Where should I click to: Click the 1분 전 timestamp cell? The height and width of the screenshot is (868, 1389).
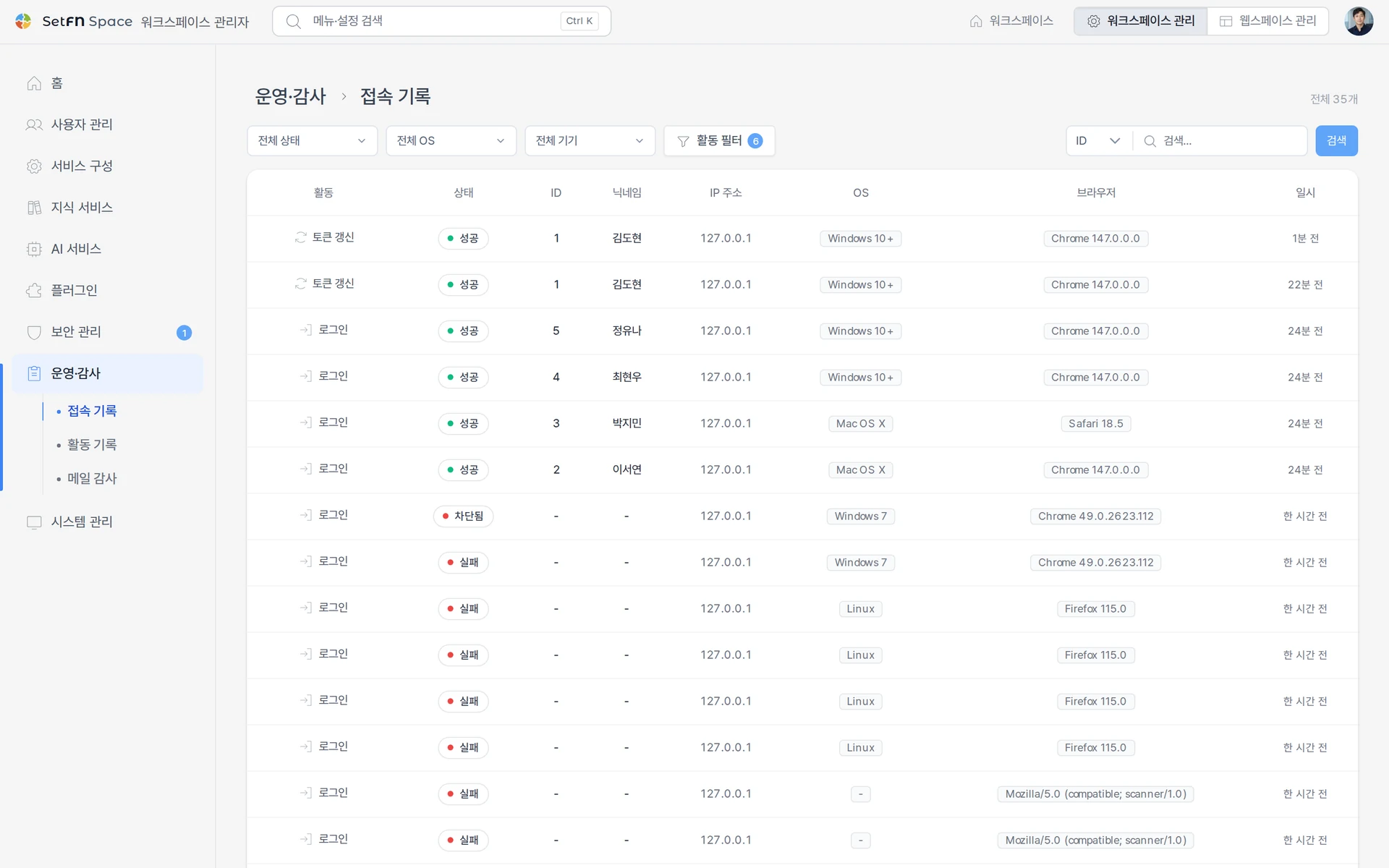point(1305,238)
